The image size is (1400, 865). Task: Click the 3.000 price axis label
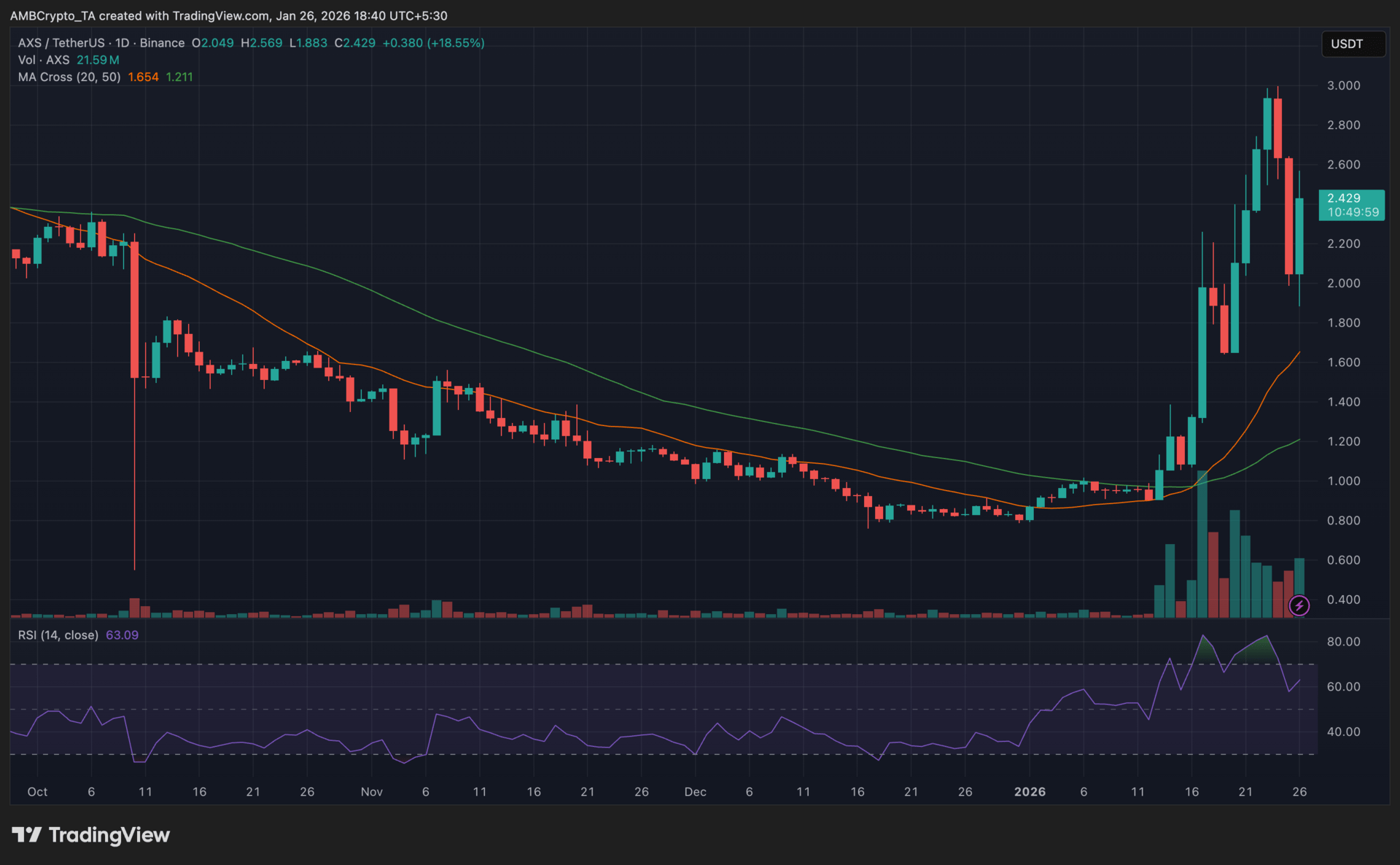point(1343,85)
